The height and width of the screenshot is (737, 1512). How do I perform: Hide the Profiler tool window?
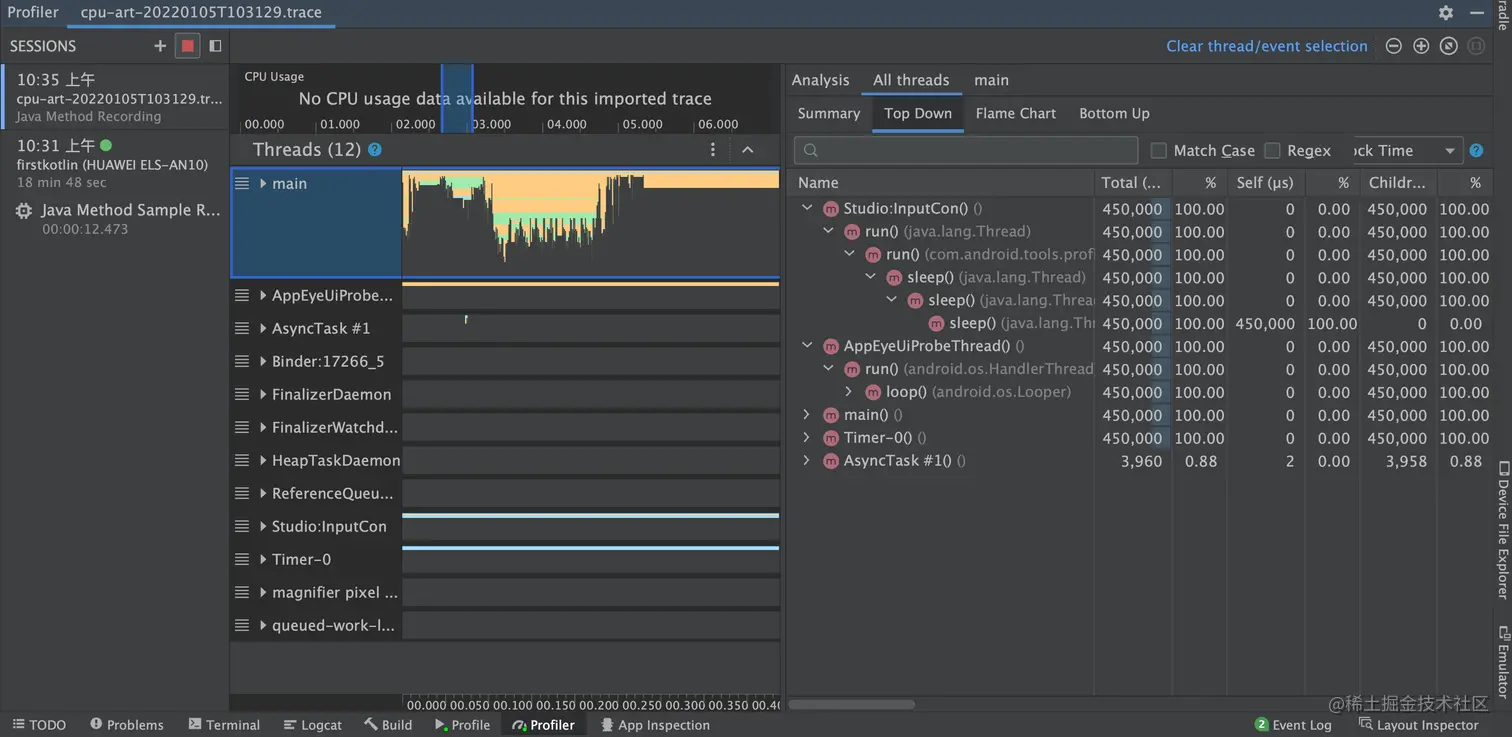click(1477, 13)
